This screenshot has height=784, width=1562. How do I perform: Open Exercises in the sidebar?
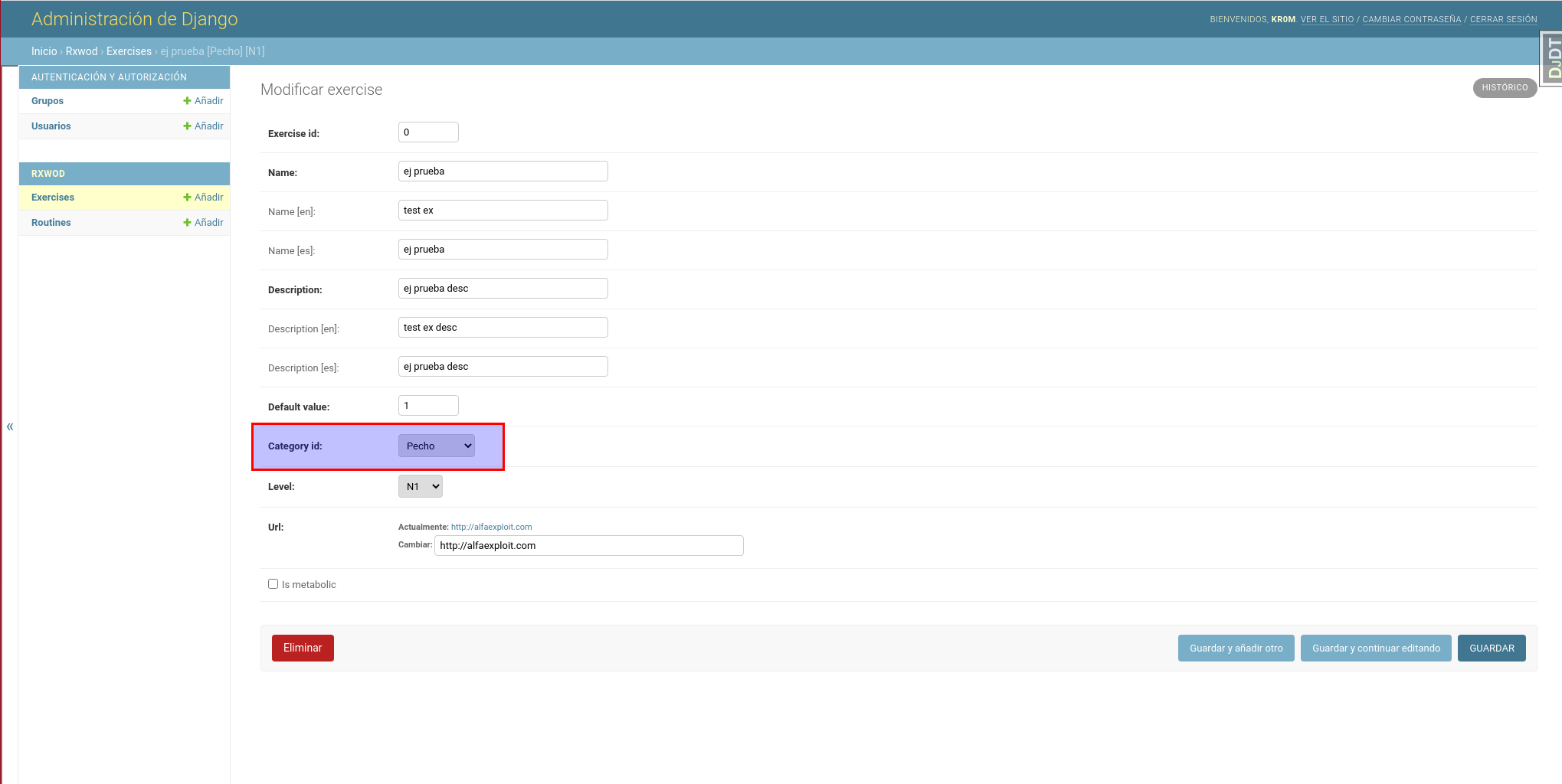coord(53,198)
